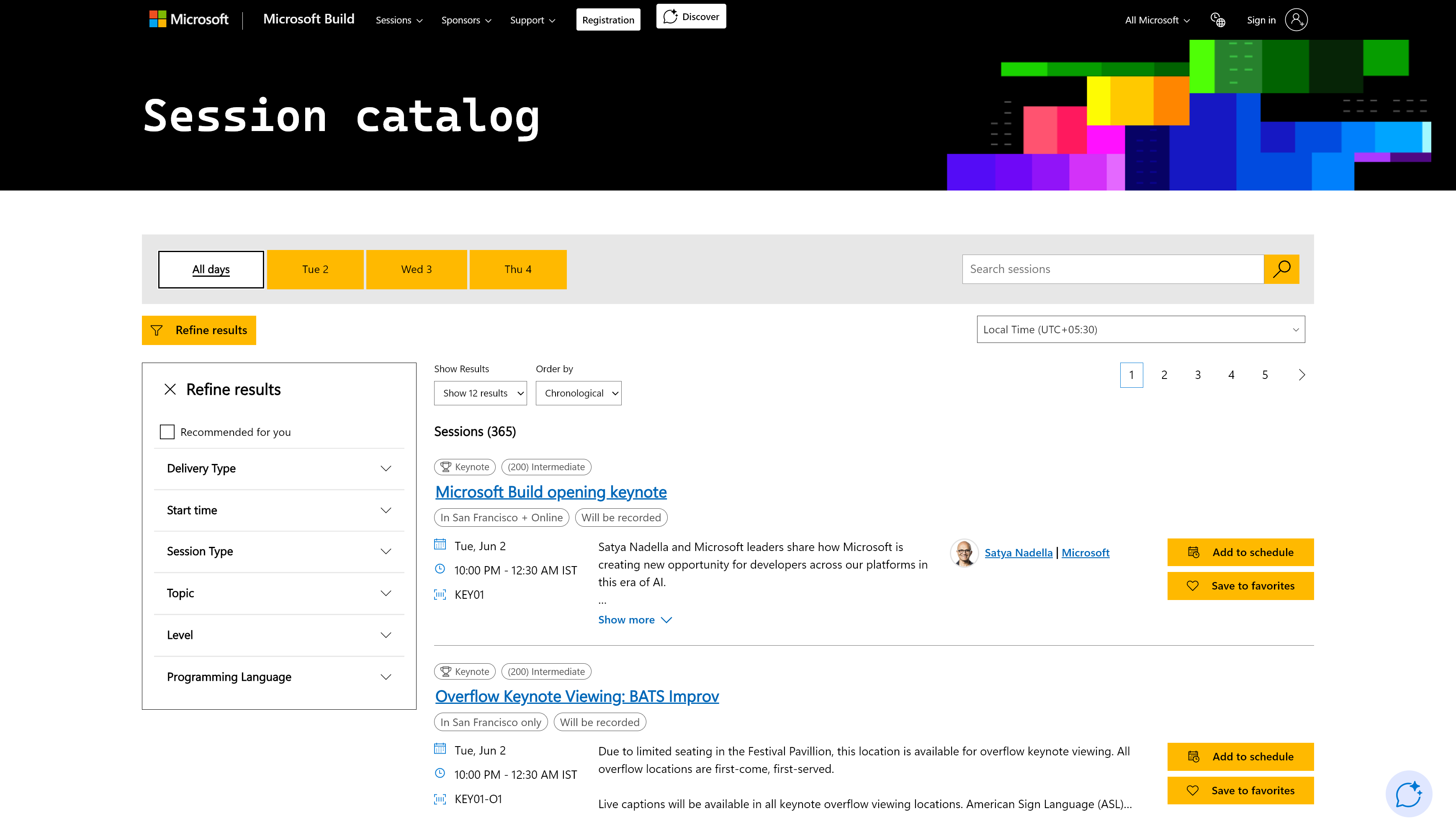Screen dimensions: 1456x819
Task: Click the 'KEY01' session code text
Action: 469,595
